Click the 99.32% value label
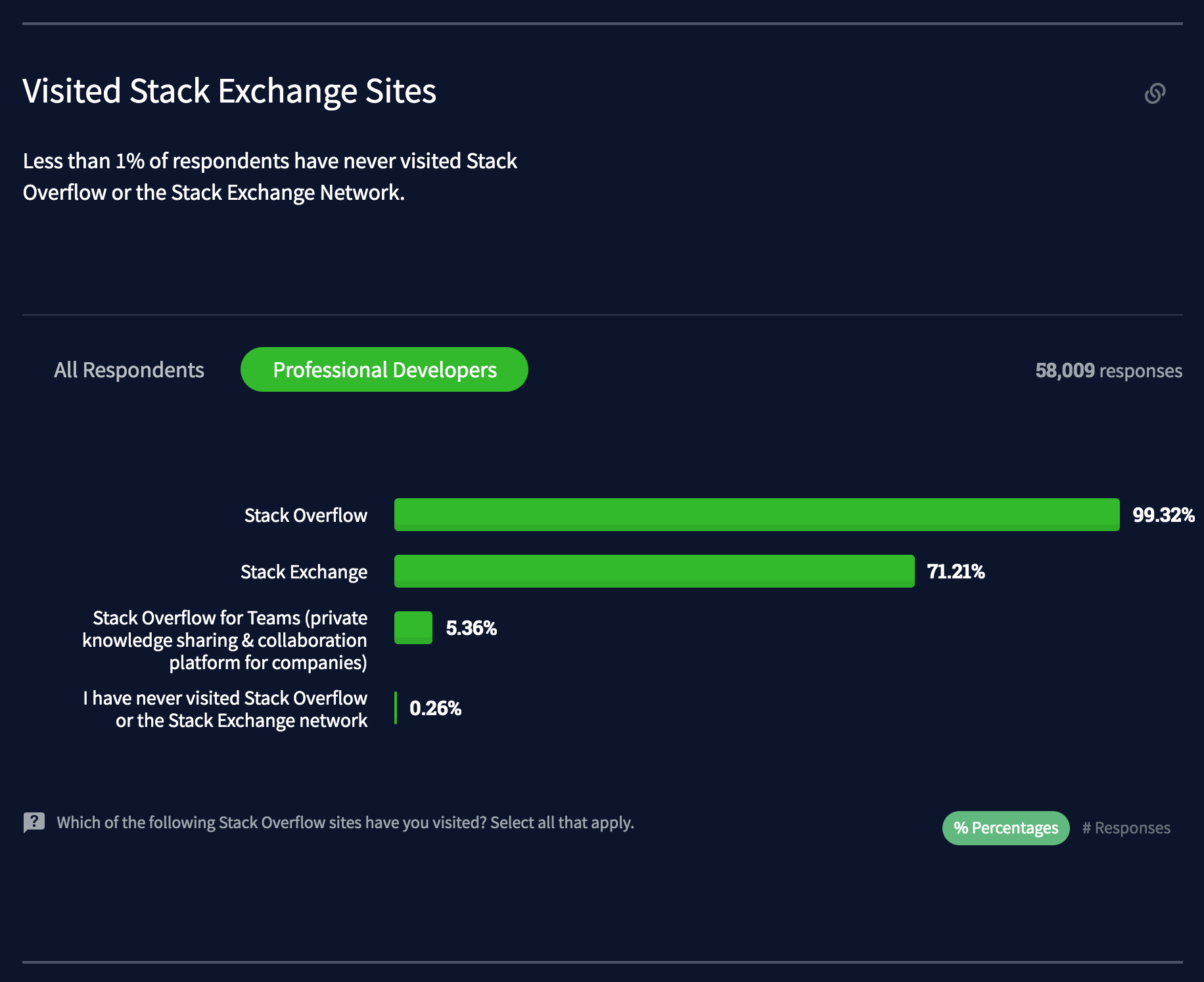This screenshot has width=1204, height=982. point(1163,515)
